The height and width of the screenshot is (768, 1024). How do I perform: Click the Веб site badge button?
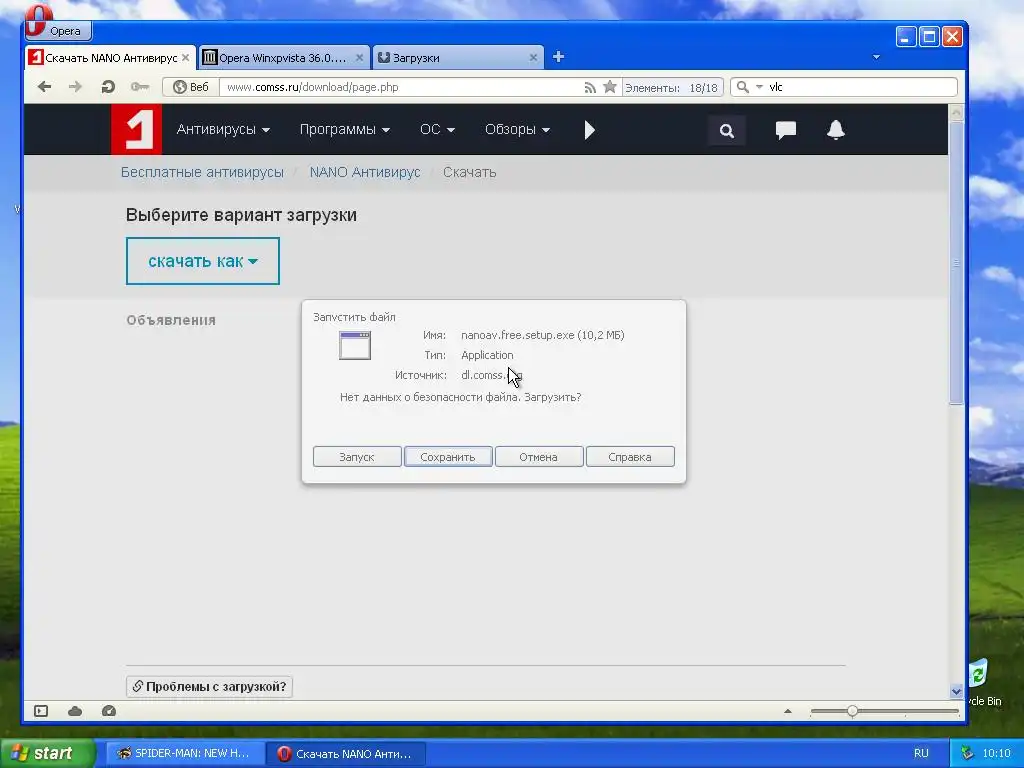[190, 87]
